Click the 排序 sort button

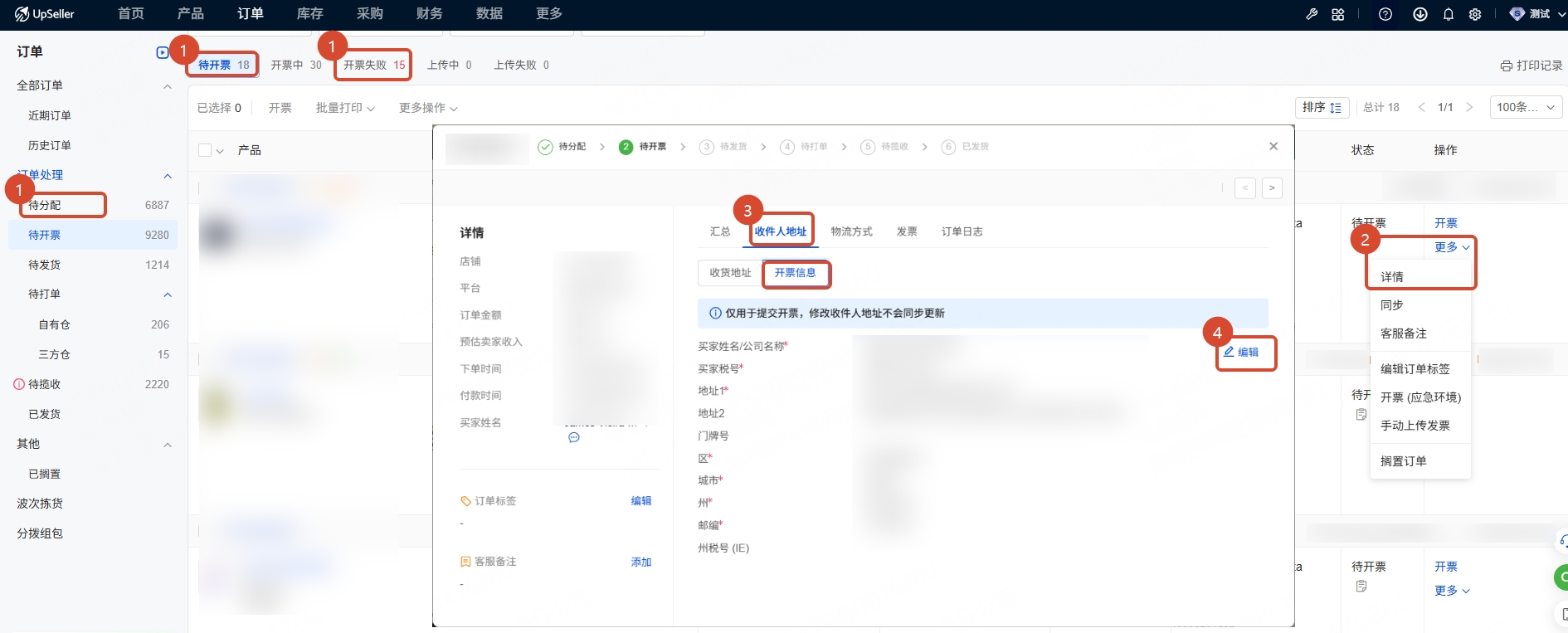tap(1322, 107)
